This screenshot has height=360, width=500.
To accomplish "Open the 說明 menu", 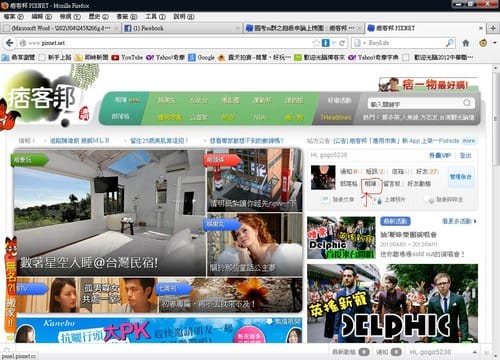I will tap(184, 16).
